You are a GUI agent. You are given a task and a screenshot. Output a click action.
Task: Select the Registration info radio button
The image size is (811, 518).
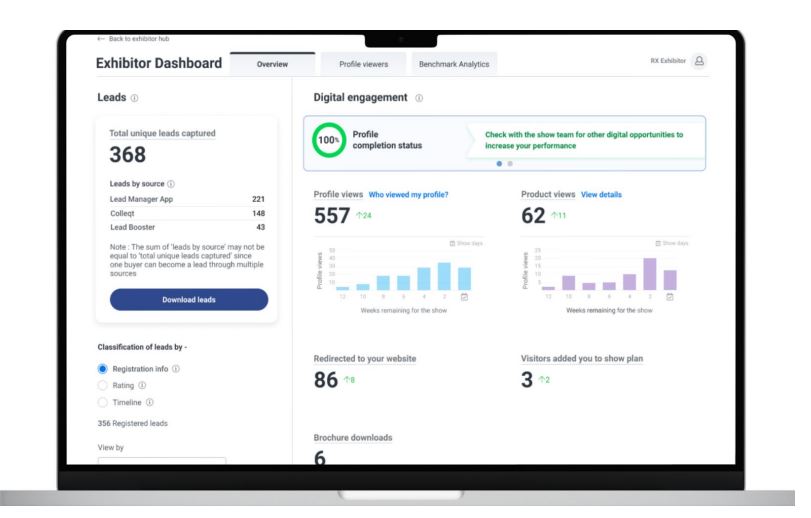point(102,368)
